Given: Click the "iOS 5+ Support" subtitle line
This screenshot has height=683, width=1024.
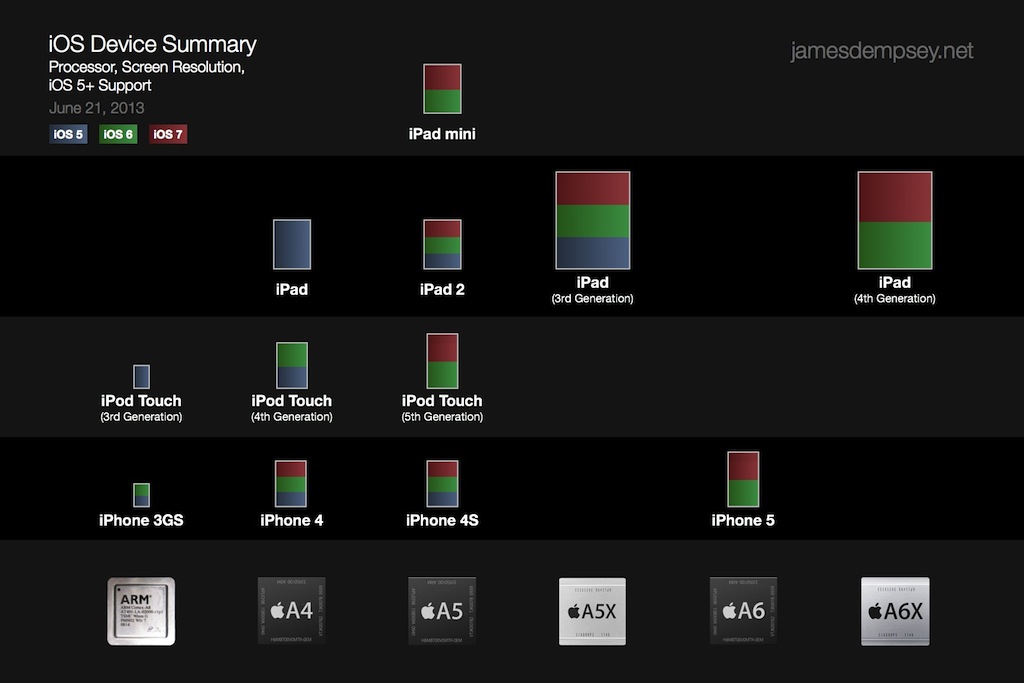Looking at the screenshot, I should tap(100, 85).
